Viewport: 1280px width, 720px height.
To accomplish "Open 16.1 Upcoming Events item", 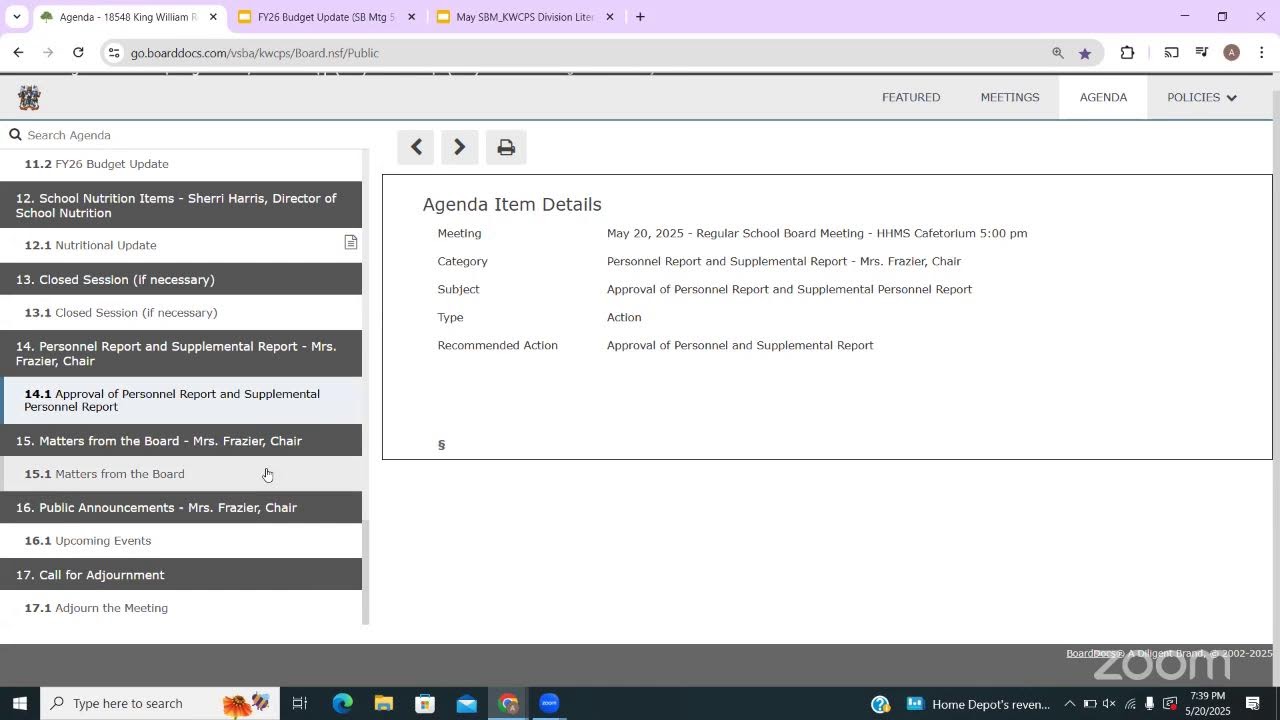I will [181, 541].
